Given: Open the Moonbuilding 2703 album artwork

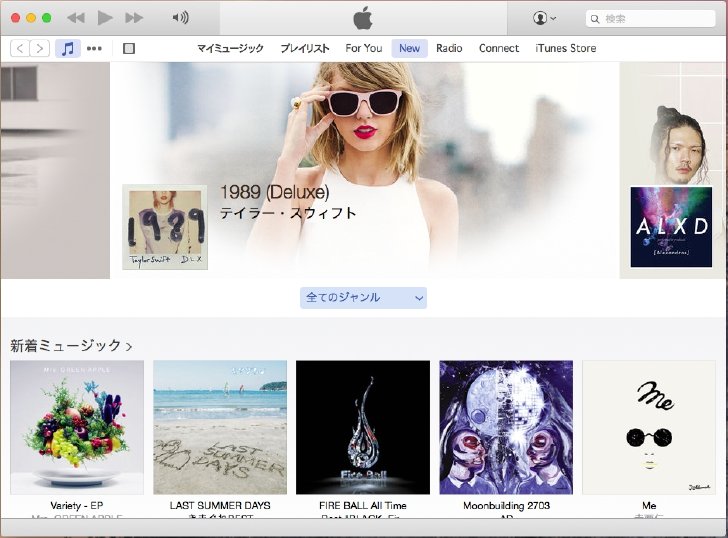Looking at the screenshot, I should [506, 428].
